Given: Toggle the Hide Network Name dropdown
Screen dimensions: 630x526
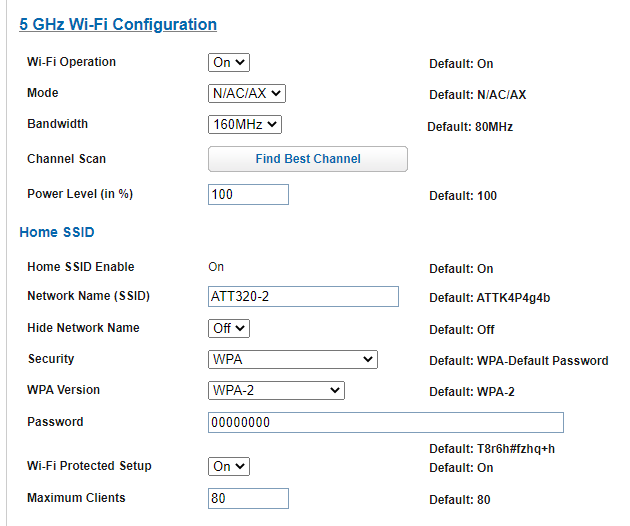Looking at the screenshot, I should pos(229,329).
